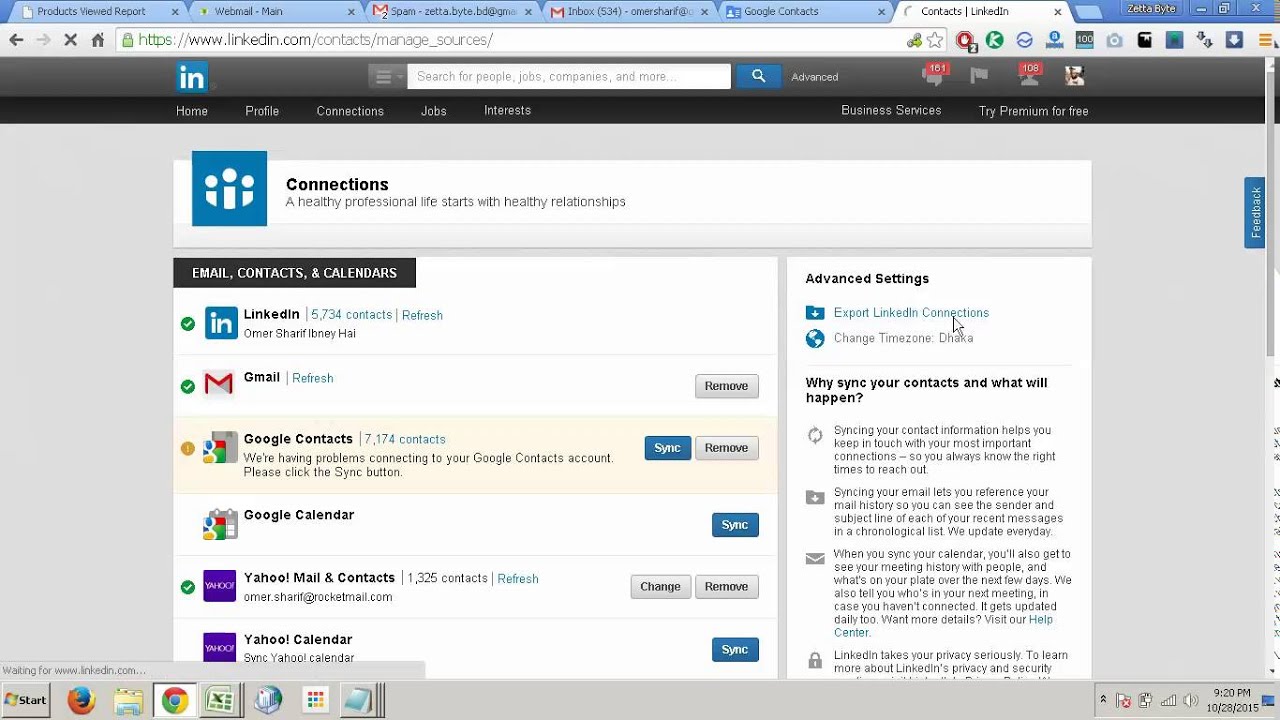Open the add connections icon with 108 badge
The image size is (1280, 720).
click(1028, 75)
